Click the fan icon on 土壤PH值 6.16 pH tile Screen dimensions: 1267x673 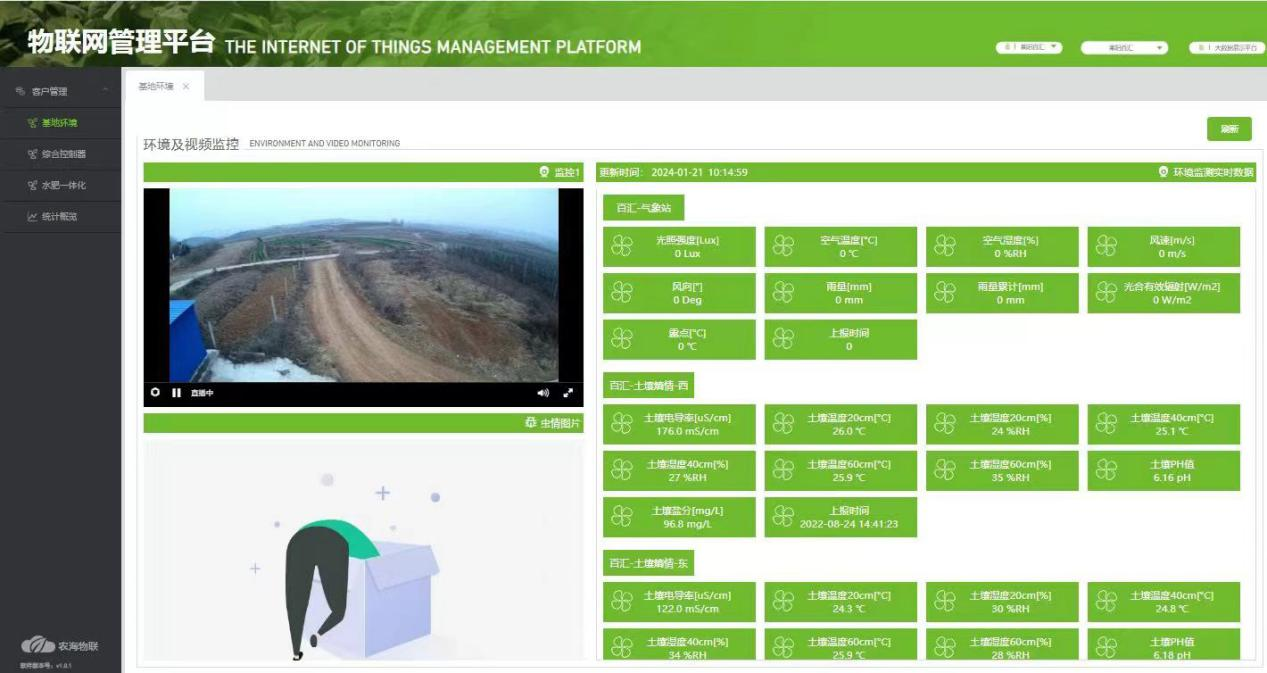[x=1105, y=470]
